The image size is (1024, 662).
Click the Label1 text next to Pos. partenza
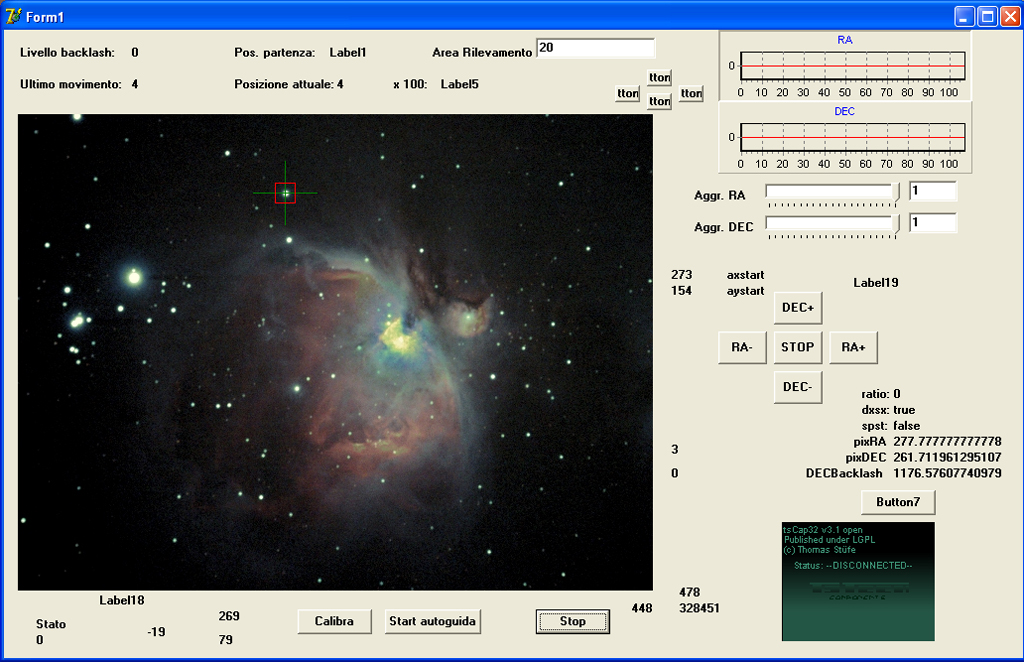click(x=347, y=53)
